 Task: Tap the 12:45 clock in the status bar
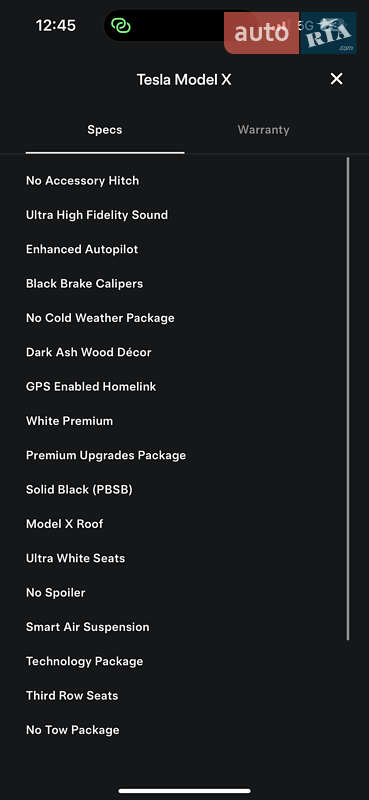(x=56, y=25)
